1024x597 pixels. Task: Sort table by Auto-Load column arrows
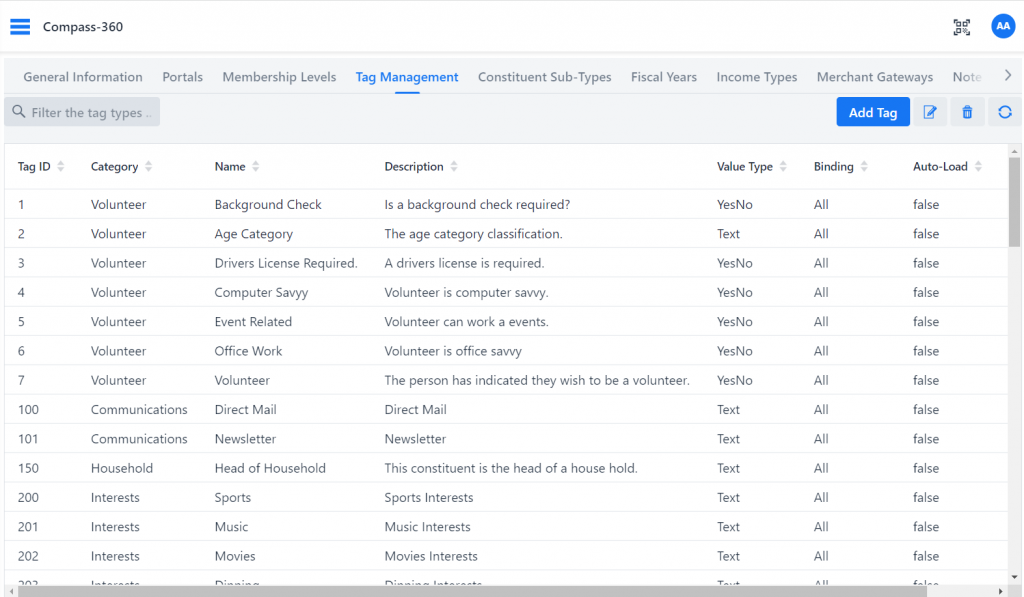point(978,166)
